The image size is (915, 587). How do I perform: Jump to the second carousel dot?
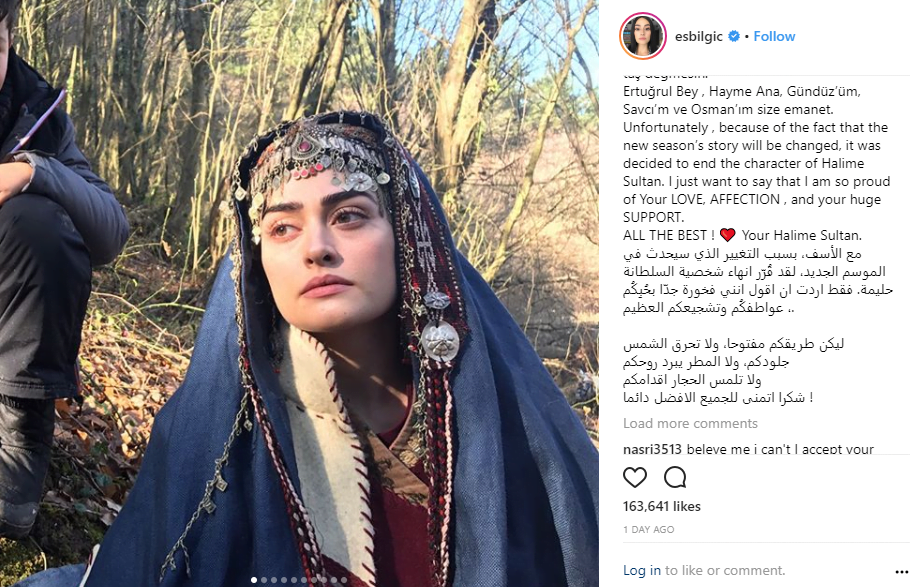tap(263, 579)
